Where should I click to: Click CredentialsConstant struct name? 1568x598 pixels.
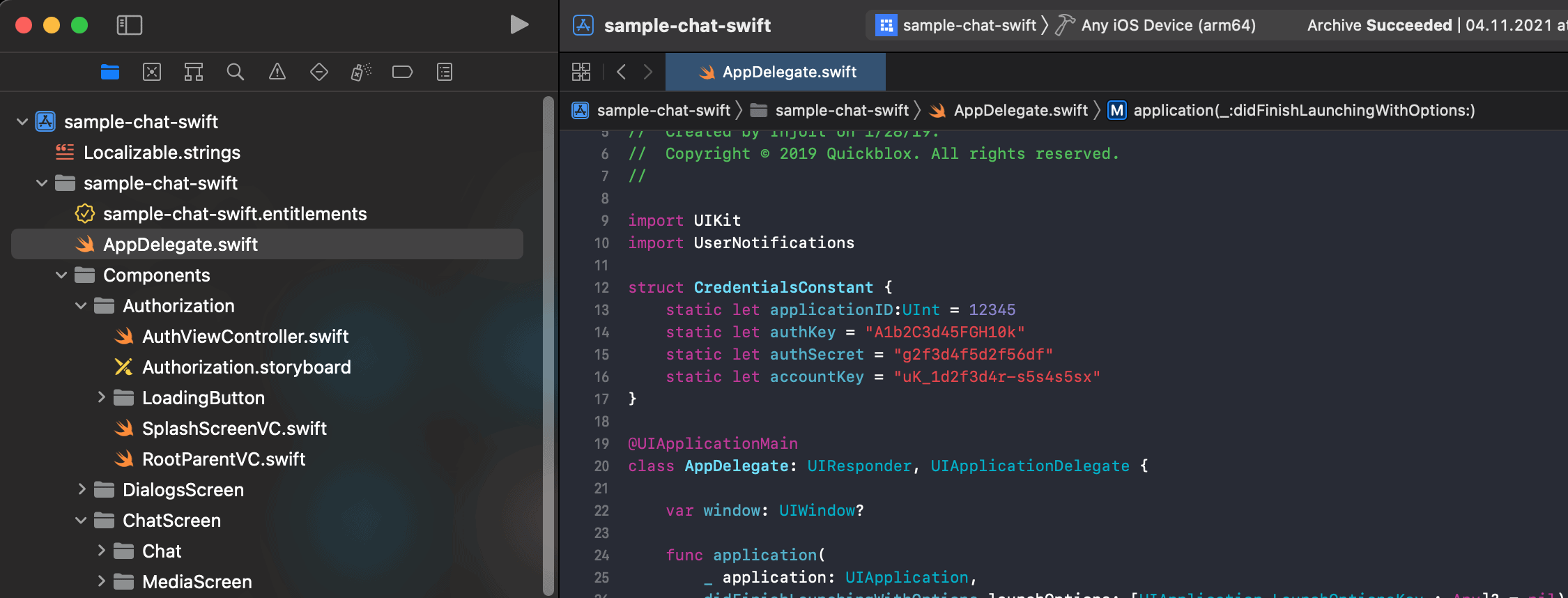tap(783, 287)
